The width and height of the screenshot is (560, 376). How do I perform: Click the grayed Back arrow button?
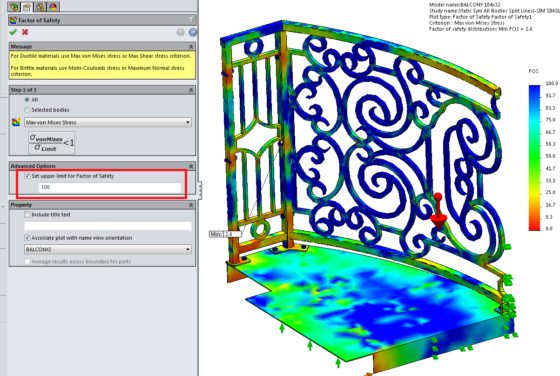(x=181, y=32)
